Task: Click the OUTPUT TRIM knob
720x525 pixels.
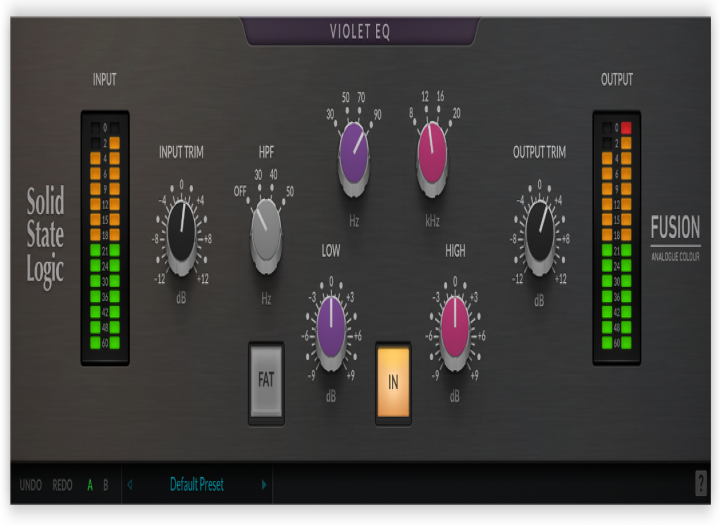Action: point(540,237)
